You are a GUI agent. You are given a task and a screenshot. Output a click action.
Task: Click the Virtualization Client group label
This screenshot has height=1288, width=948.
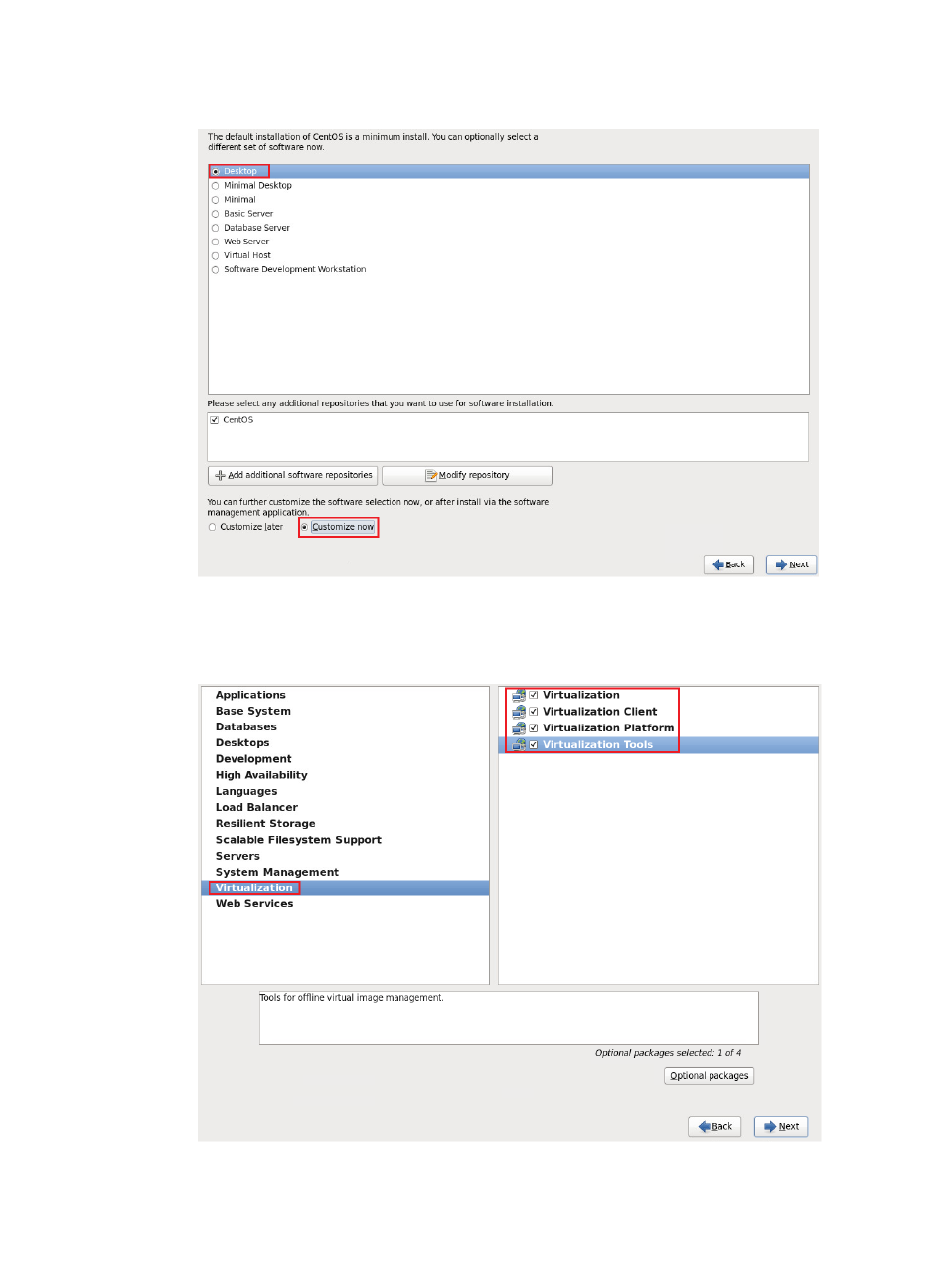click(x=599, y=712)
